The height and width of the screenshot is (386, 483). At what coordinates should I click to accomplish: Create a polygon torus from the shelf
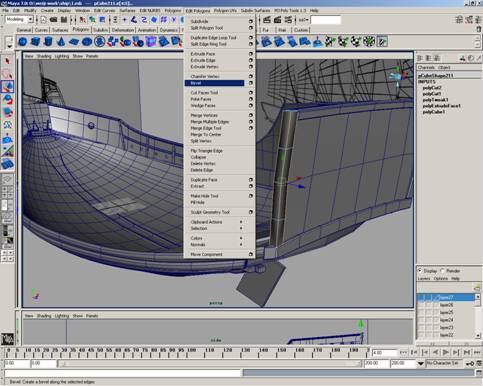(x=87, y=42)
